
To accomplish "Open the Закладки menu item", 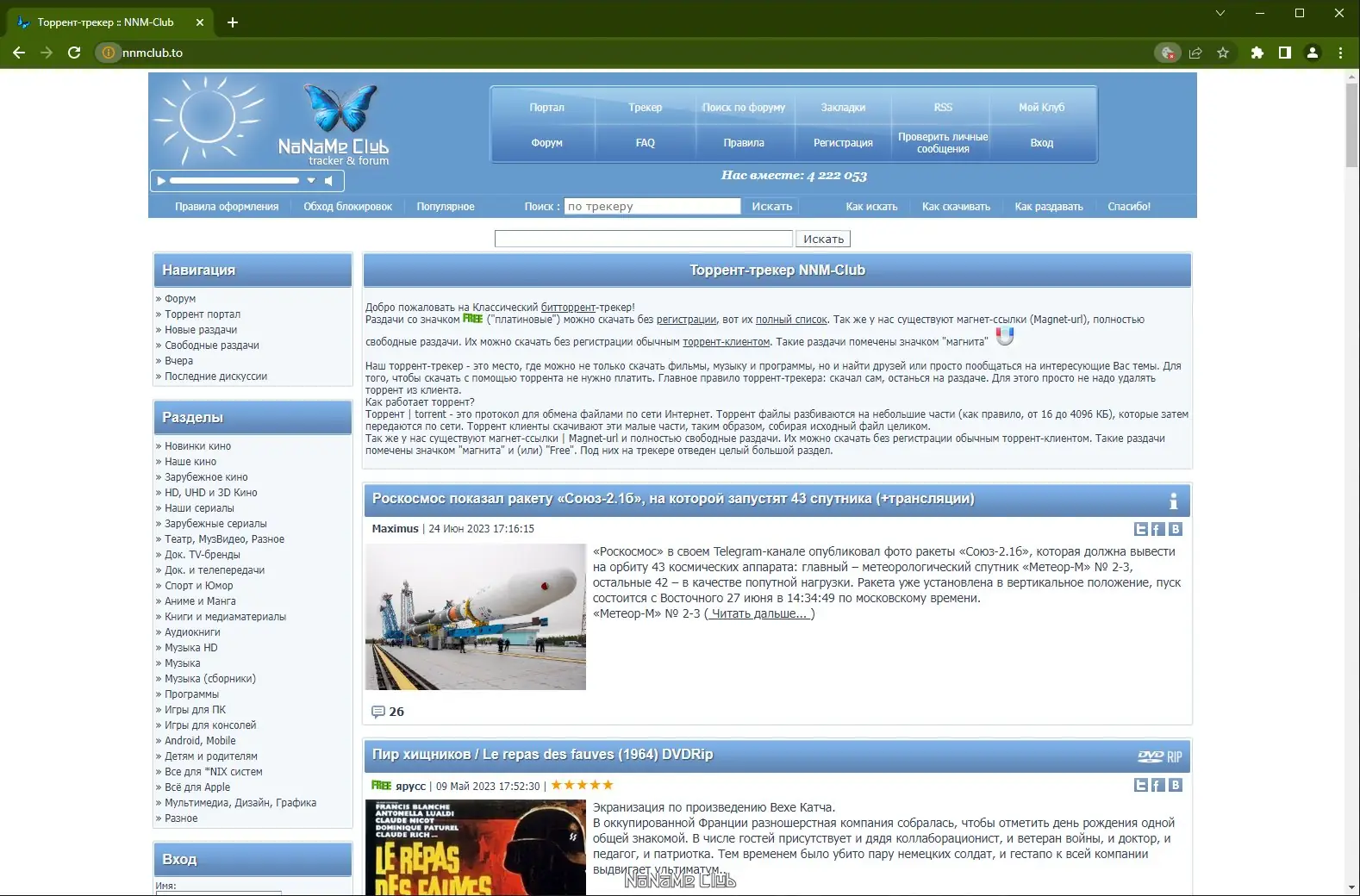I will click(x=843, y=108).
